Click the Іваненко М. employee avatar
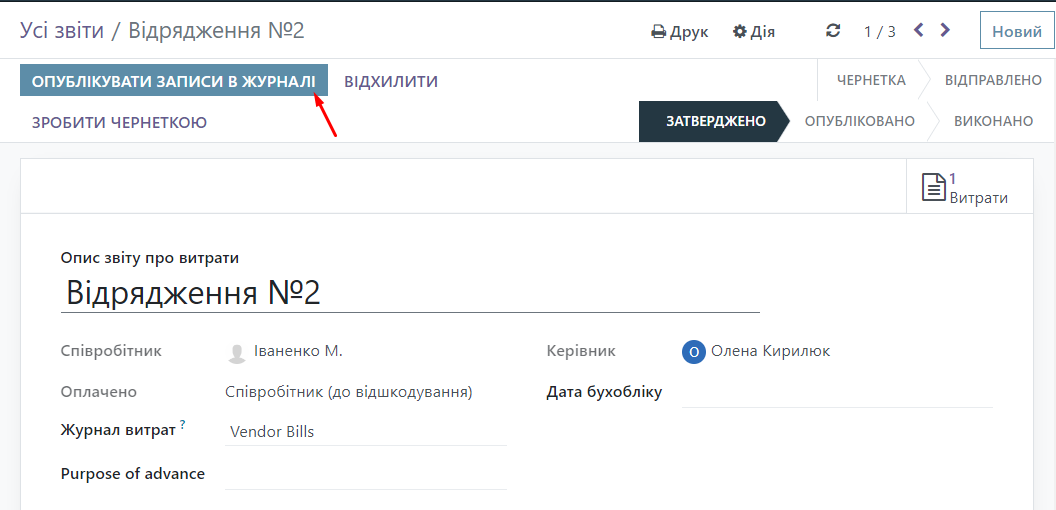This screenshot has width=1056, height=510. point(237,352)
